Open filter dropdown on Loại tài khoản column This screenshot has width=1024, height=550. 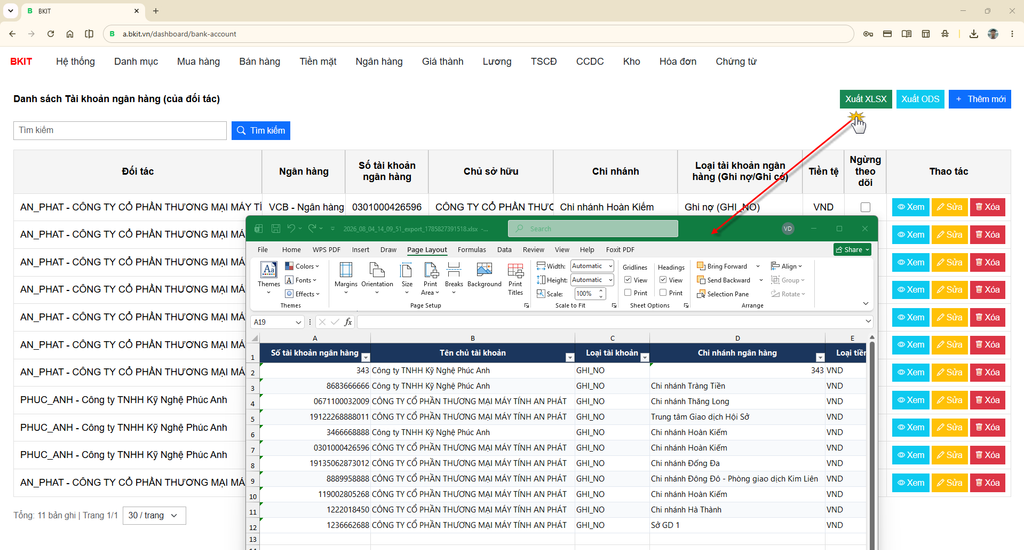coord(645,357)
